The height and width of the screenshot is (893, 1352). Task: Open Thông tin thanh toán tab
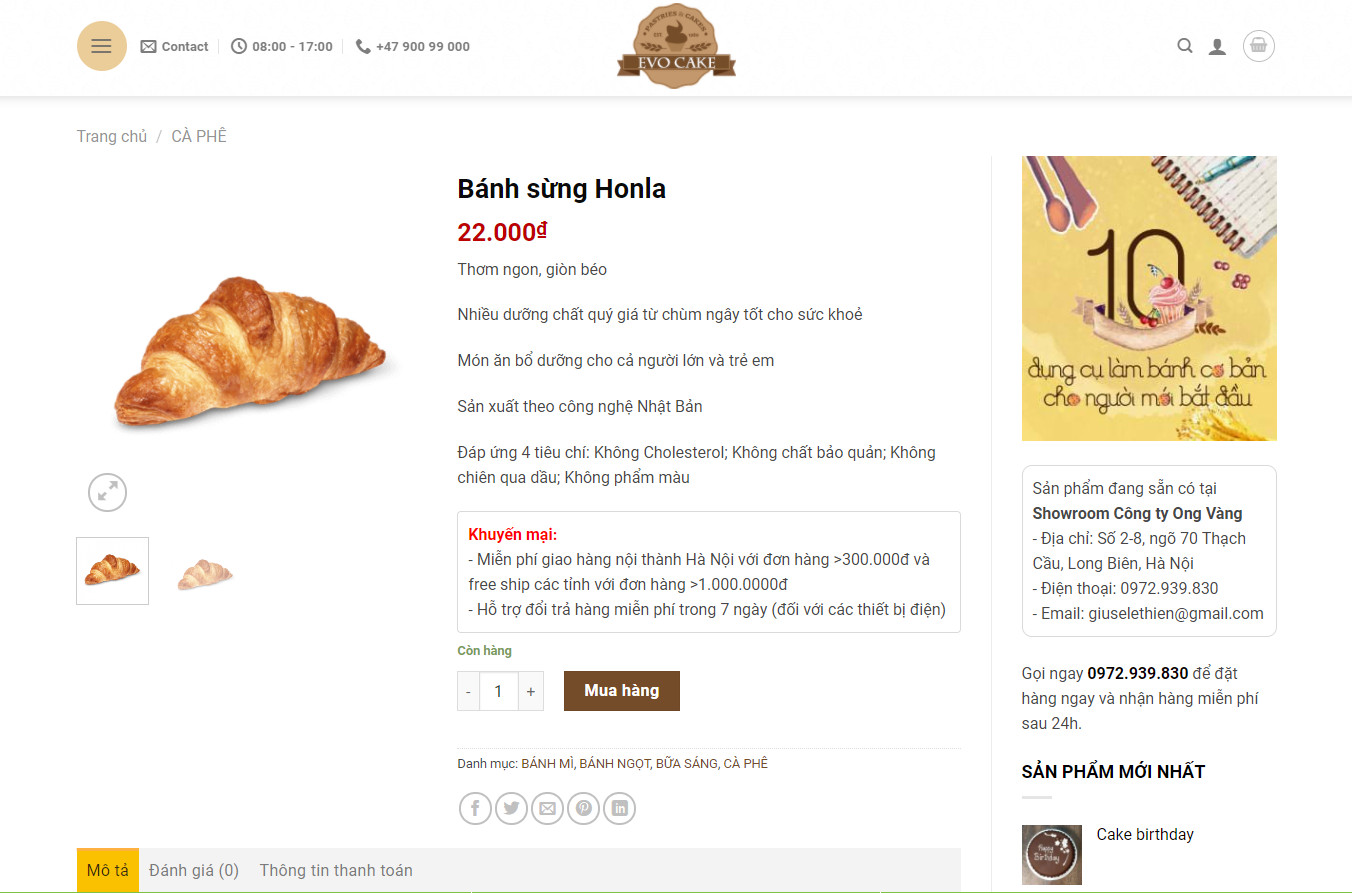tap(336, 870)
